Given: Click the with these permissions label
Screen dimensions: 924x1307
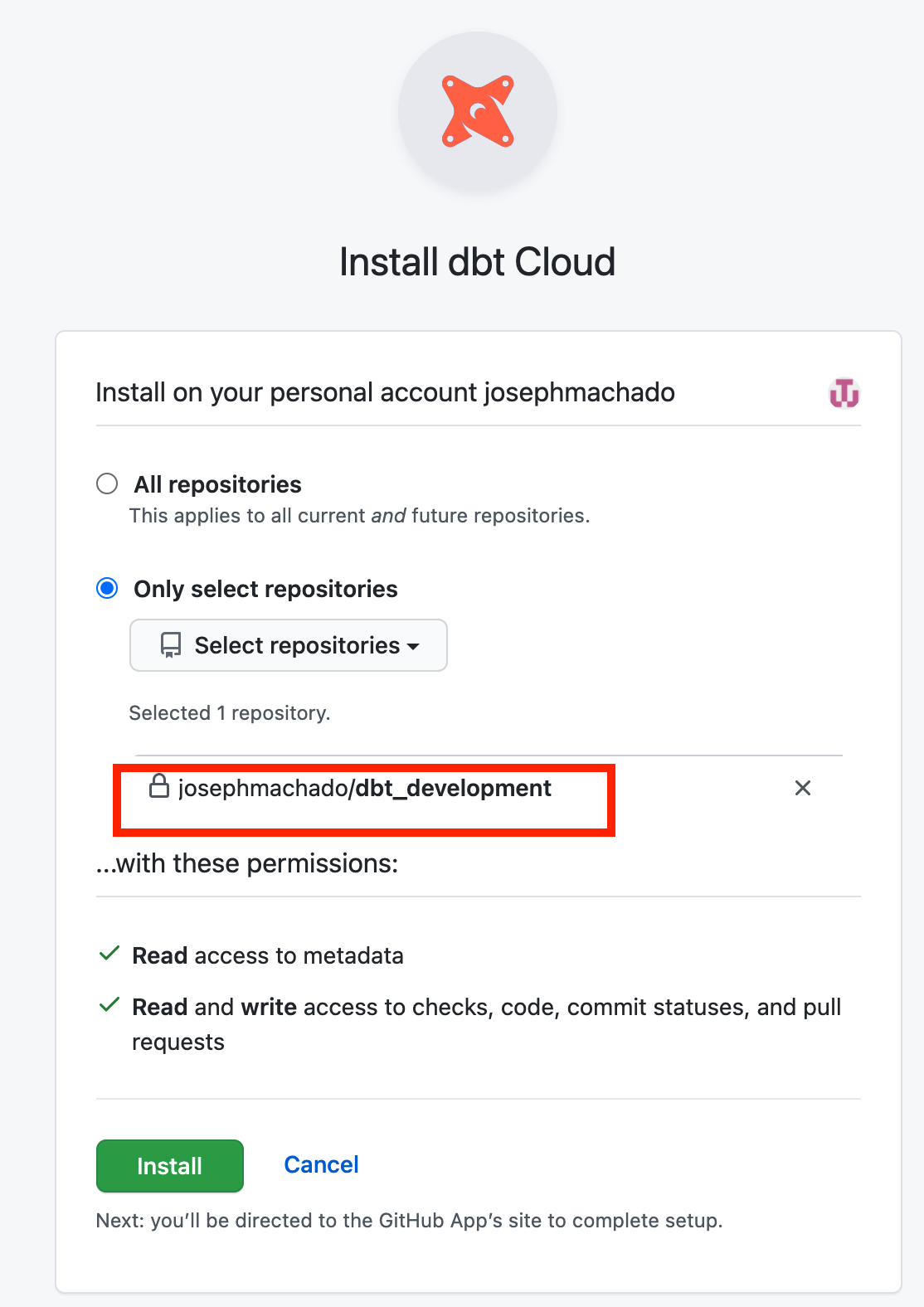Looking at the screenshot, I should pyautogui.click(x=247, y=862).
